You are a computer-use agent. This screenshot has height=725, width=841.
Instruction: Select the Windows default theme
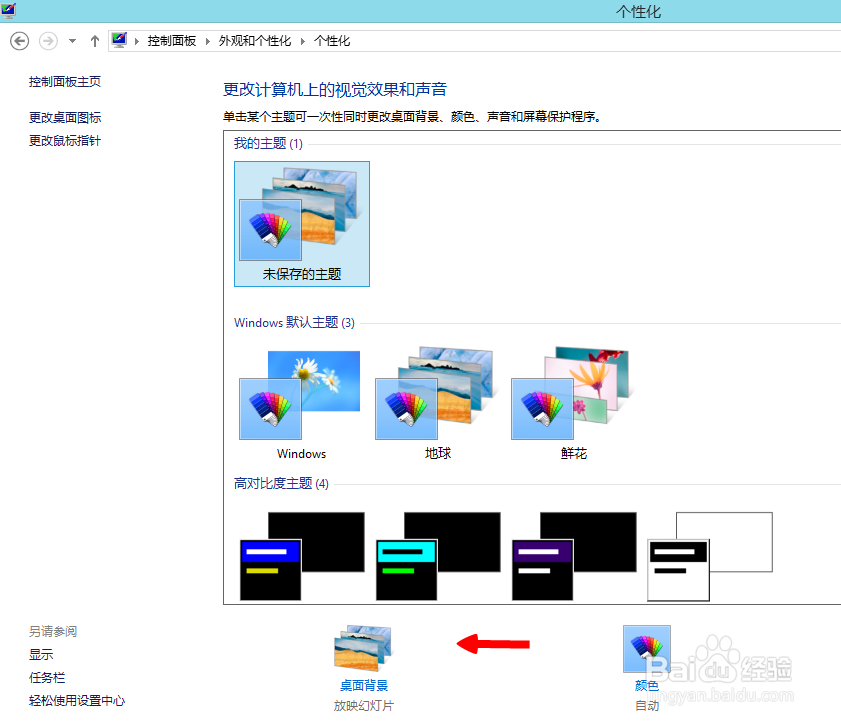(301, 404)
